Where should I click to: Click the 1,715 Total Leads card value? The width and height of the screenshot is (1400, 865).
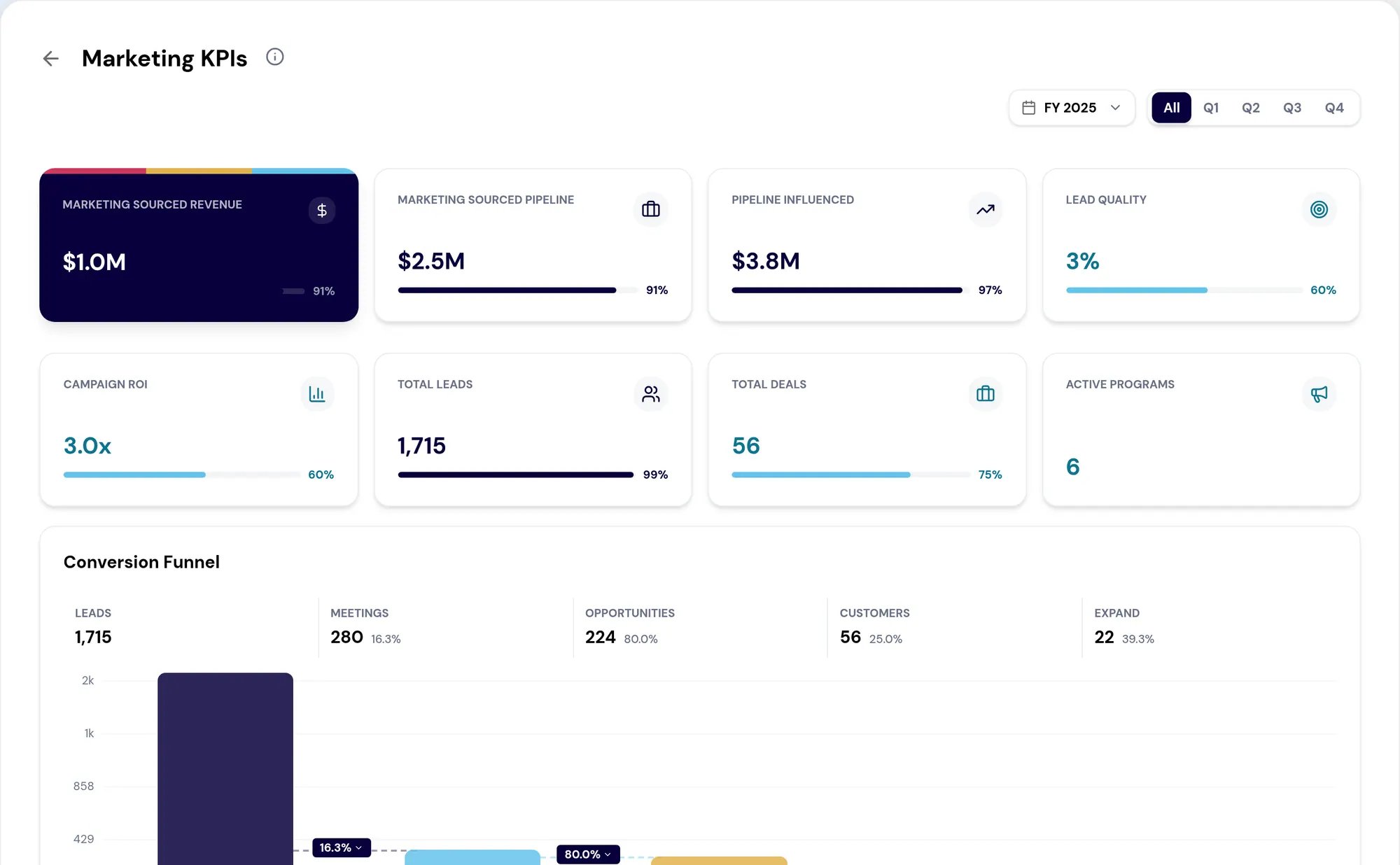[x=421, y=446]
